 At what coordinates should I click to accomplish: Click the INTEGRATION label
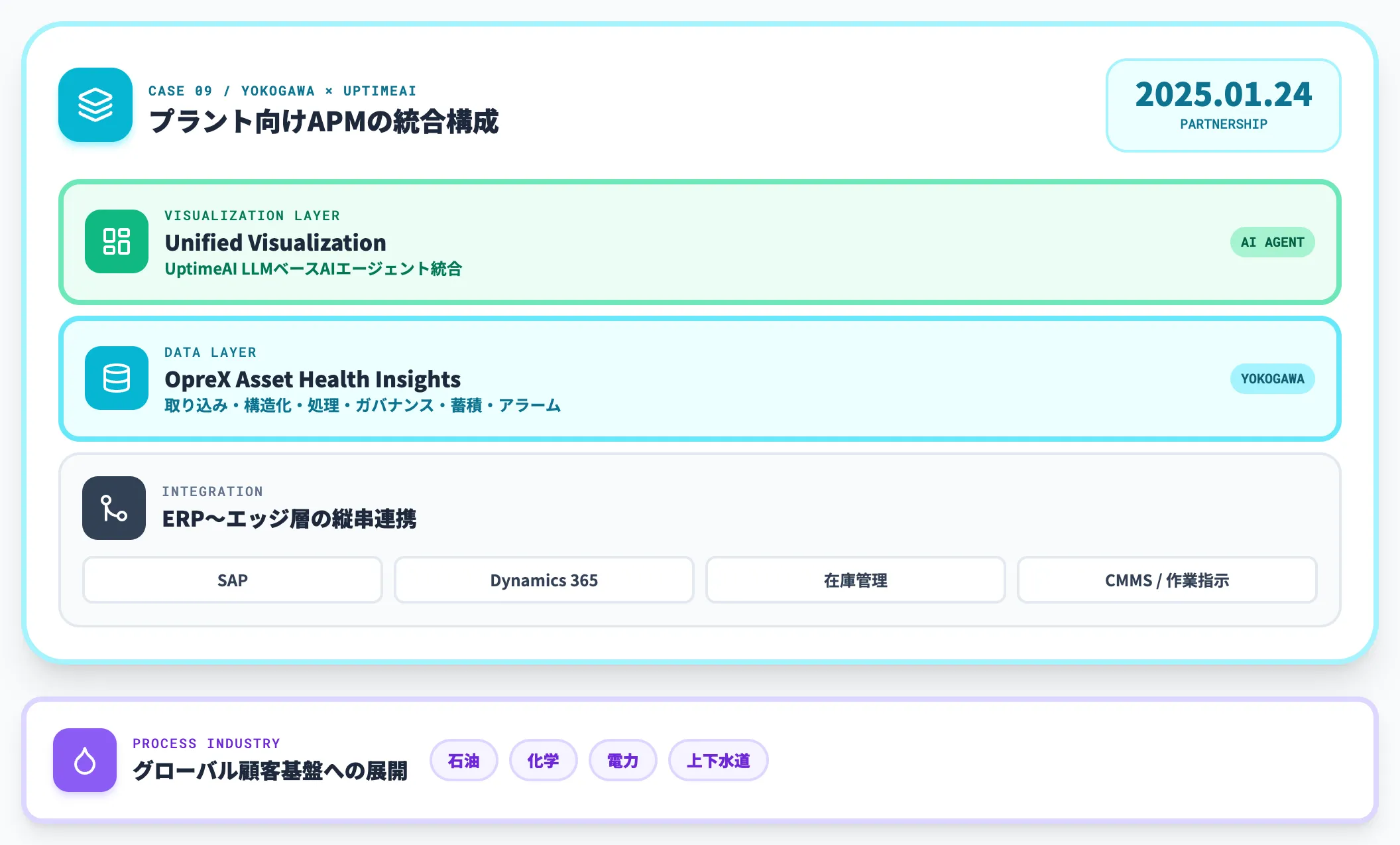pos(212,491)
